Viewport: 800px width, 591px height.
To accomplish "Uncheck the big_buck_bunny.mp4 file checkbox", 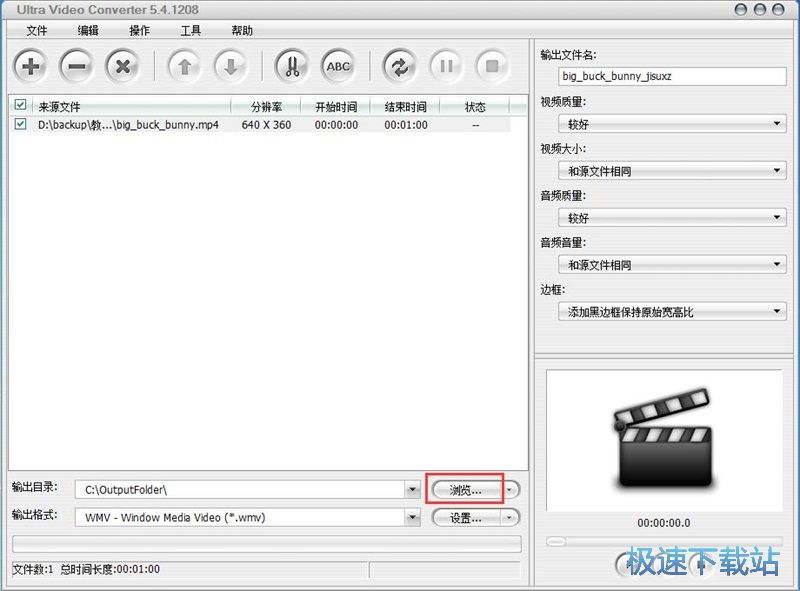I will [20, 124].
